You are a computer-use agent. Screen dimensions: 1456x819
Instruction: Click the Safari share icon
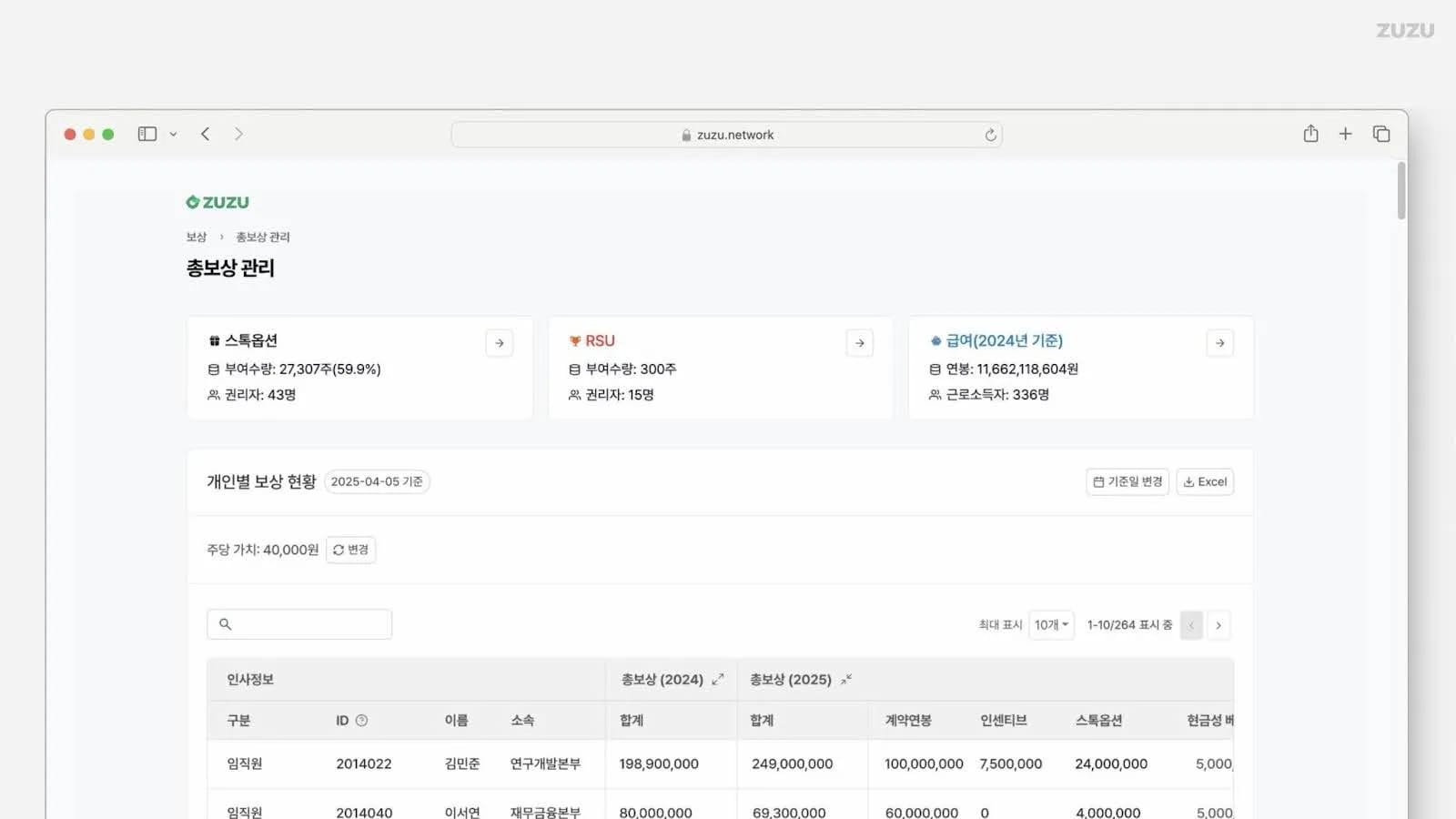tap(1310, 133)
